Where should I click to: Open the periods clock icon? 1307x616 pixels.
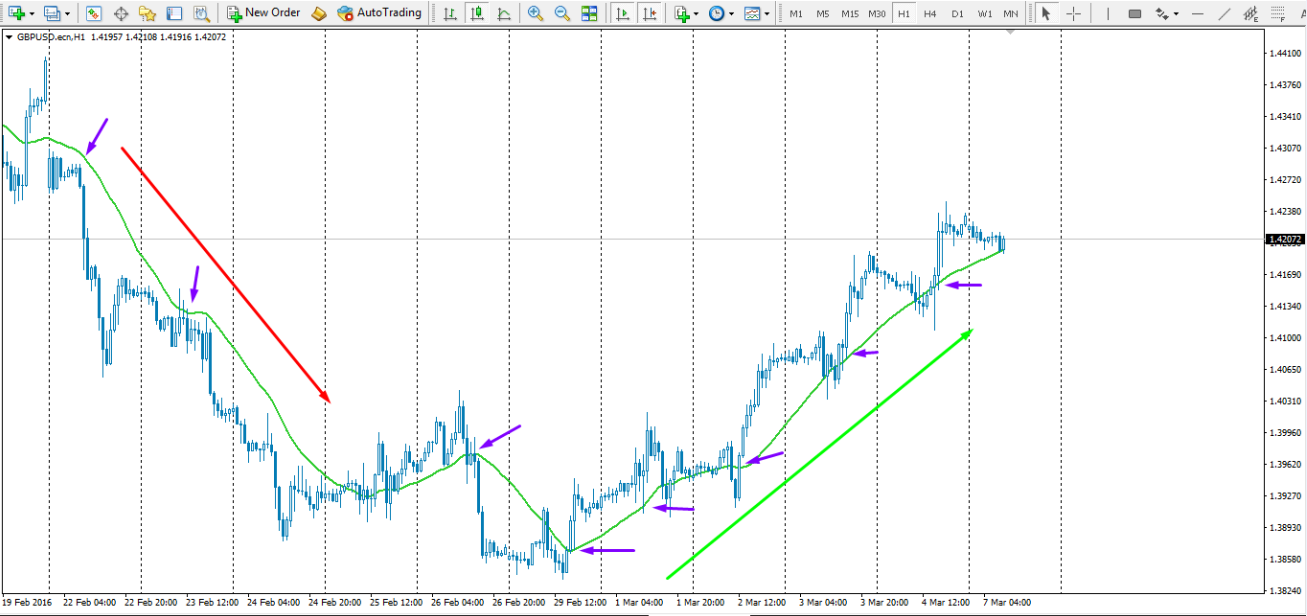tap(717, 13)
